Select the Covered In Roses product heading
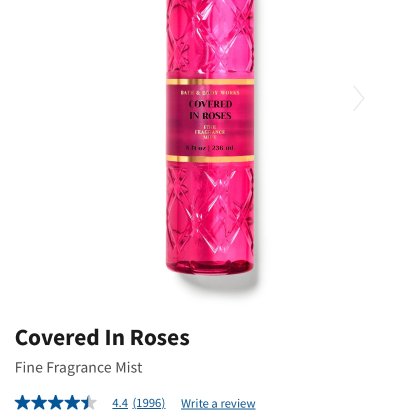This screenshot has width=420, height=420. click(x=102, y=337)
